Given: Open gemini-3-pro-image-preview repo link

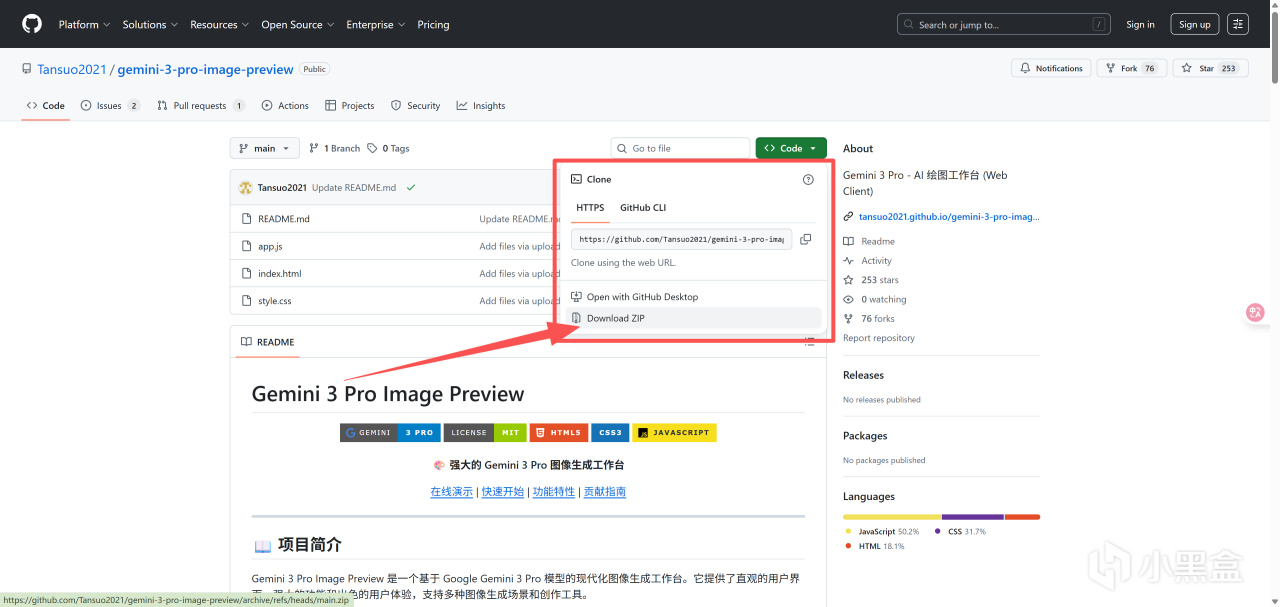Looking at the screenshot, I should pyautogui.click(x=206, y=69).
